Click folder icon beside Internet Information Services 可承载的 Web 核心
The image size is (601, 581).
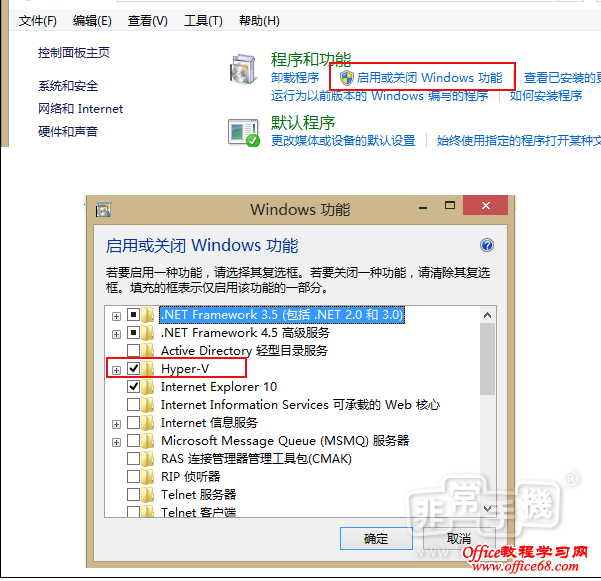click(x=148, y=405)
